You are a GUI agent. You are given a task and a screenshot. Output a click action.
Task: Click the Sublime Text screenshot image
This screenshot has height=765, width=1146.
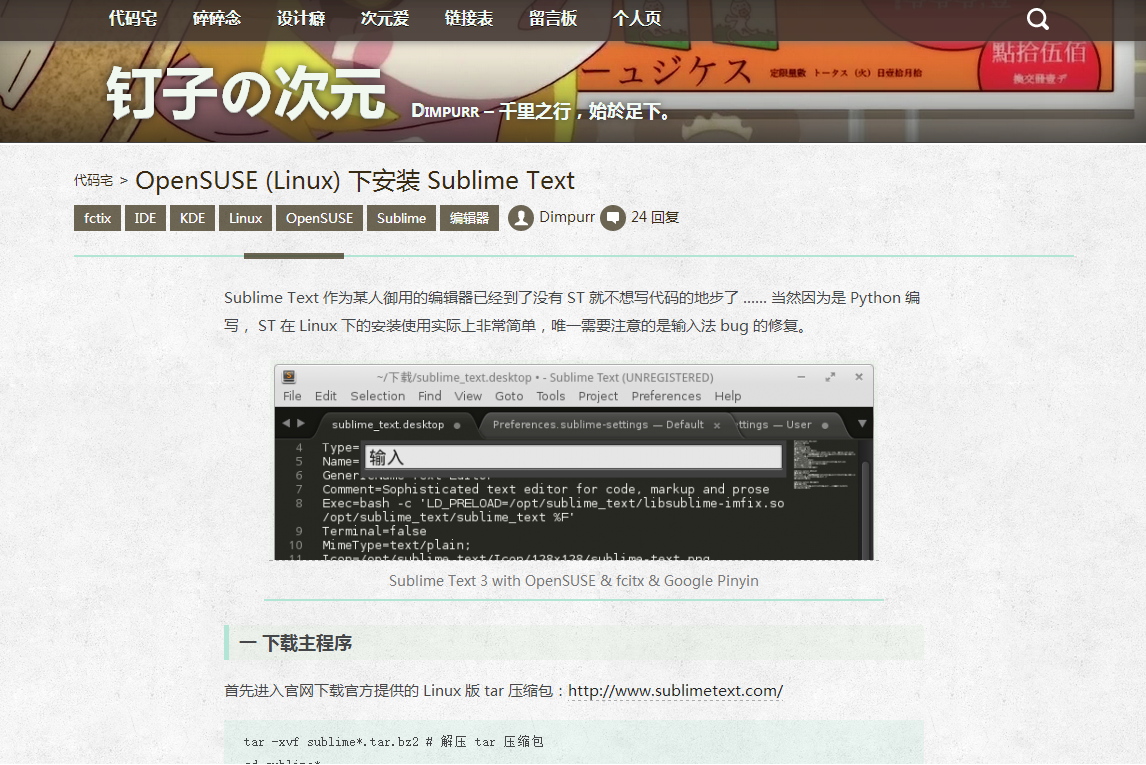[x=573, y=462]
